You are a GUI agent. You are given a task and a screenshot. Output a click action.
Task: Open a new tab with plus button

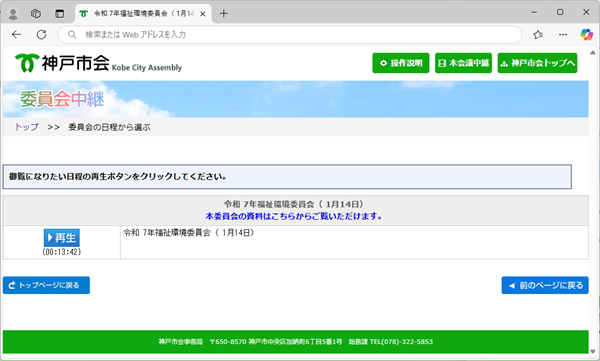[224, 14]
